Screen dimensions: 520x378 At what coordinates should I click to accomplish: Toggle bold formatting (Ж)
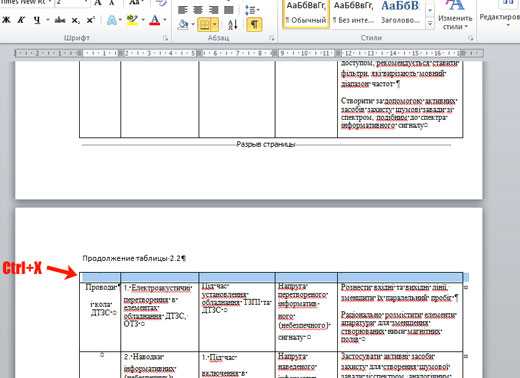coord(6,20)
